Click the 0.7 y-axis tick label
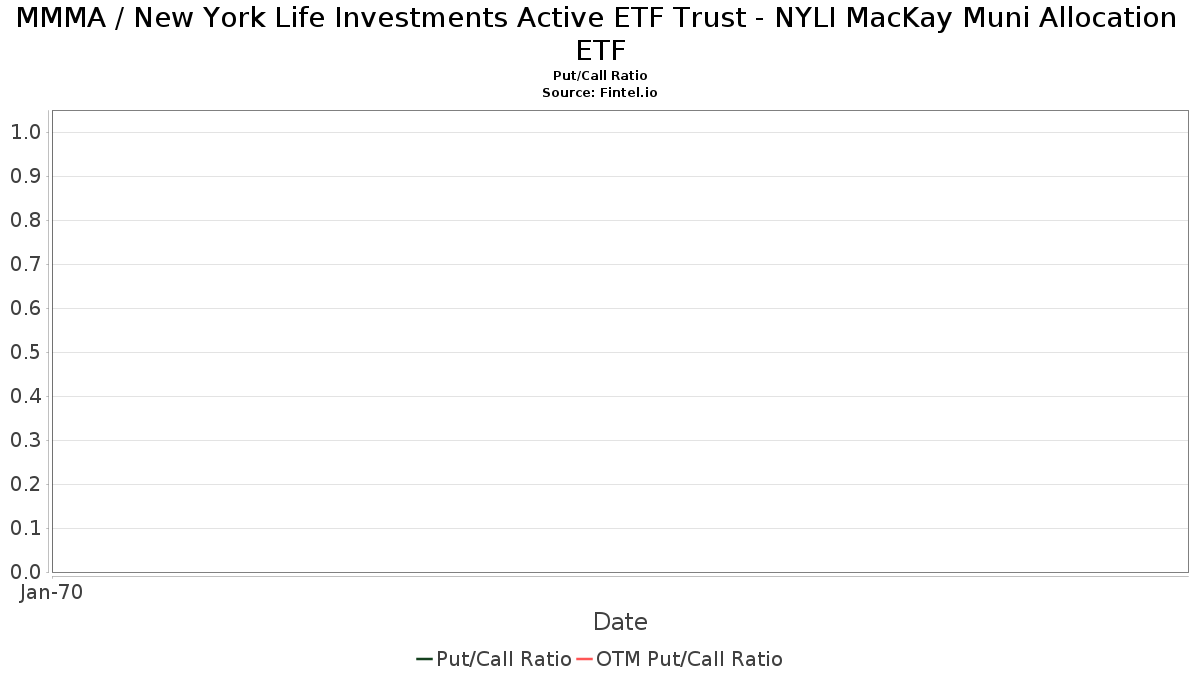 point(25,264)
